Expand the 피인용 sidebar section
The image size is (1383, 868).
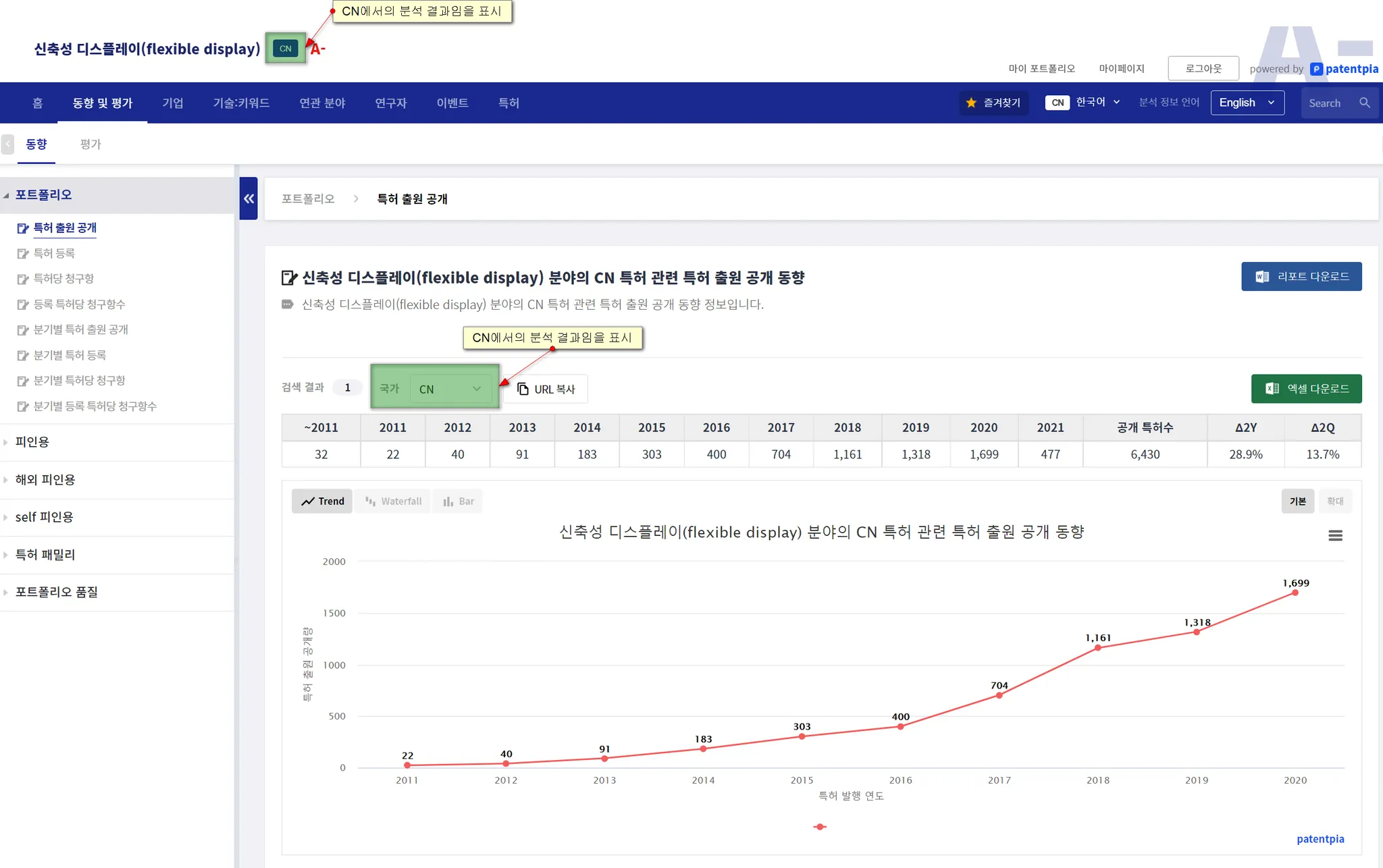[x=32, y=442]
